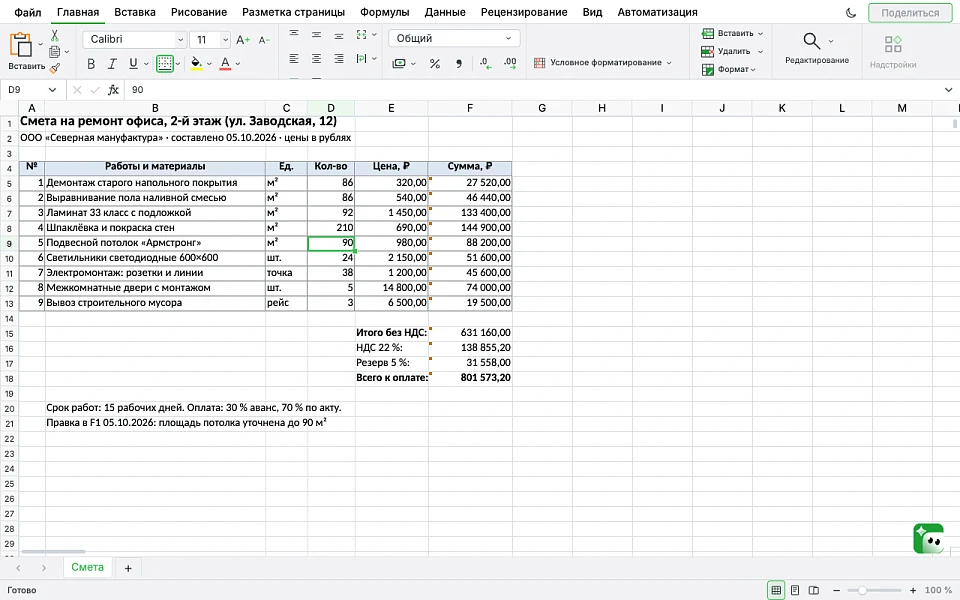Switch to the Вставка tab

pyautogui.click(x=135, y=12)
